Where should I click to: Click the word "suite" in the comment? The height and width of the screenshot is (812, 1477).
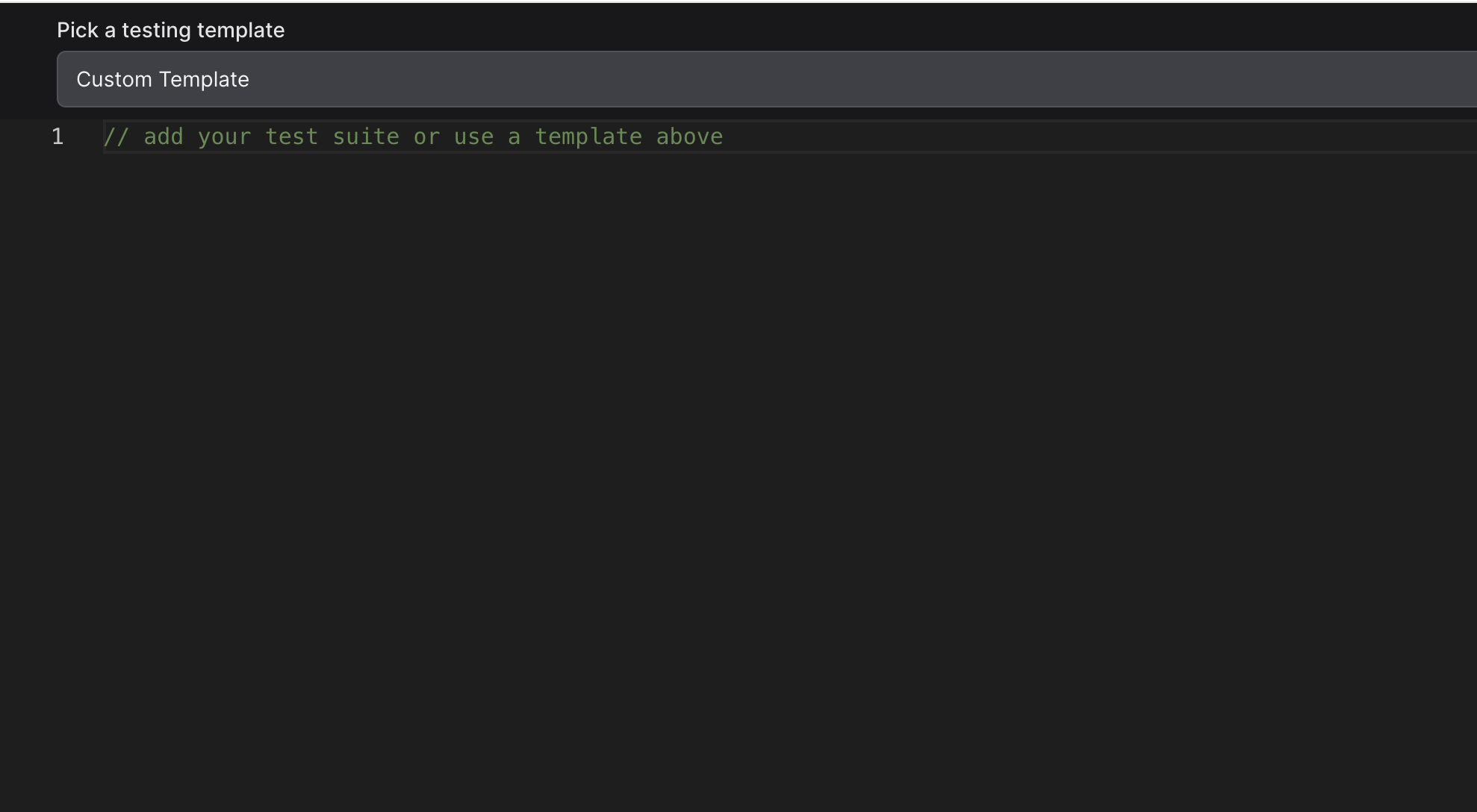pos(366,137)
